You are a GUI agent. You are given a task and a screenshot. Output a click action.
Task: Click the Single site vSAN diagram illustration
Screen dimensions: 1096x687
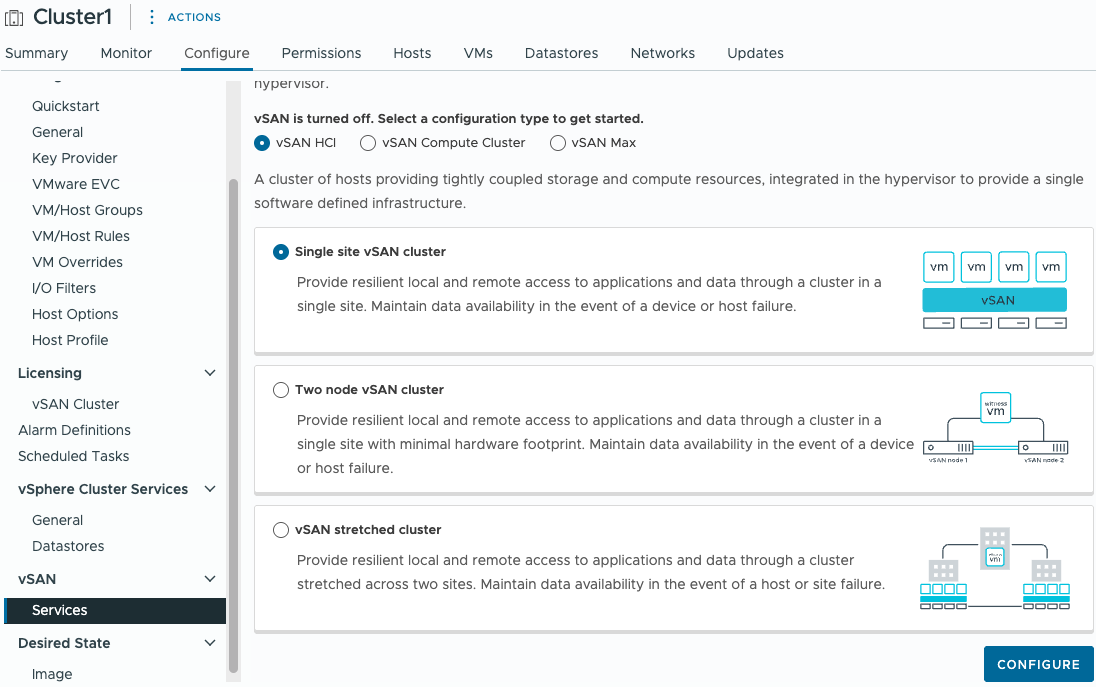[x=995, y=290]
